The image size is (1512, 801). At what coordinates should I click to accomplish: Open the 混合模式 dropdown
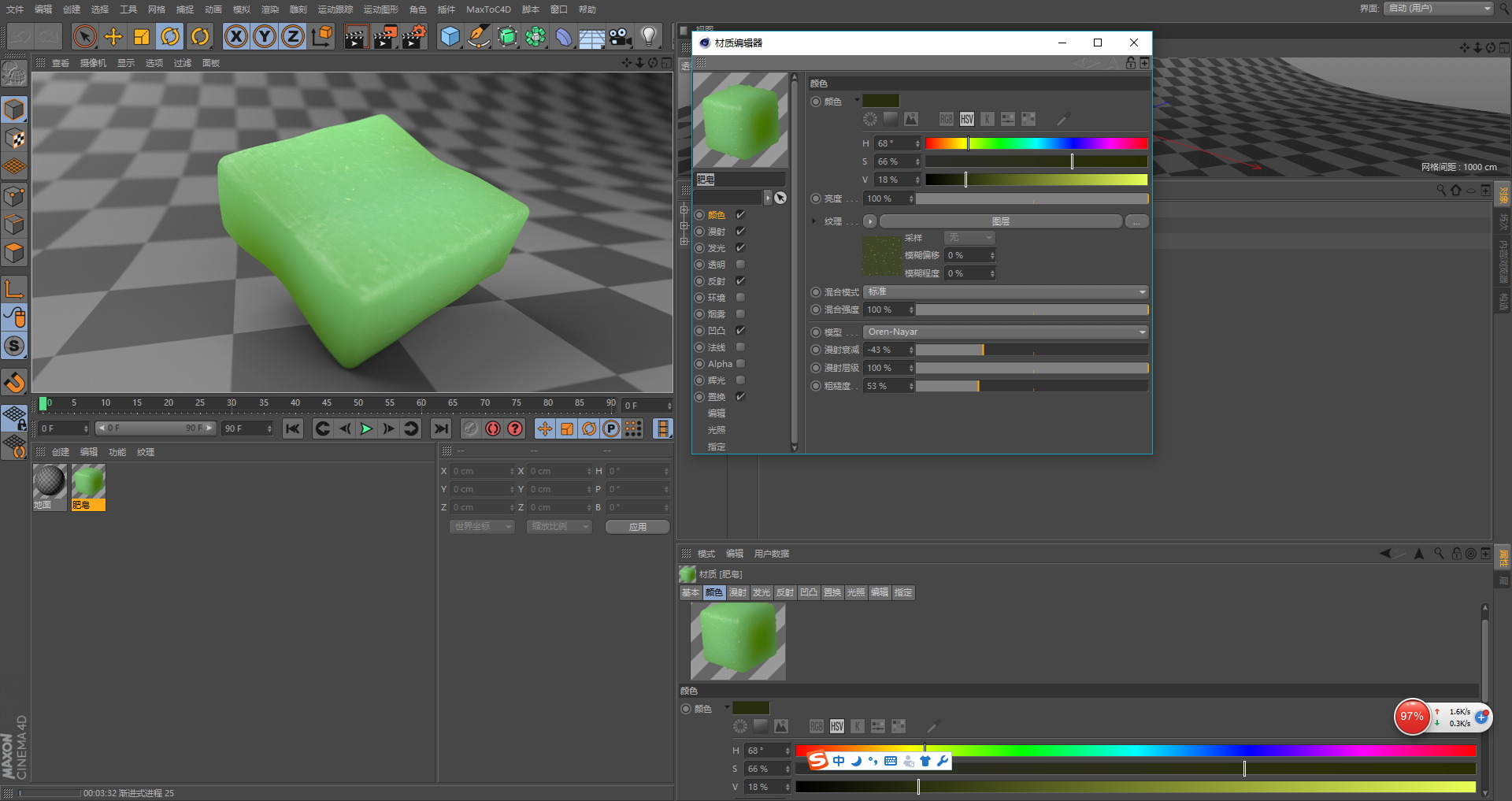(1006, 292)
